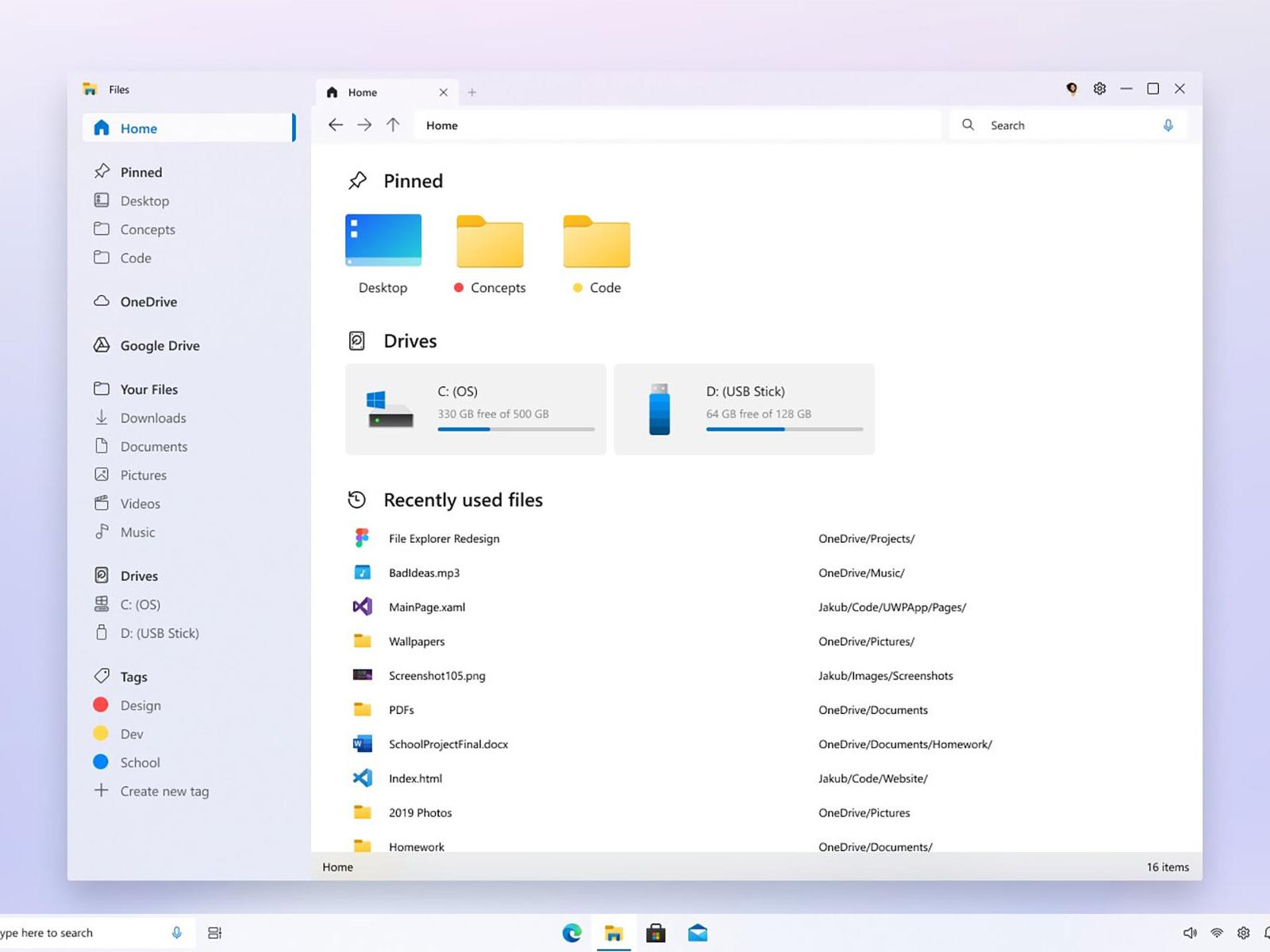This screenshot has width=1270, height=952.
Task: Click the user profile avatar in title bar
Action: (1072, 89)
